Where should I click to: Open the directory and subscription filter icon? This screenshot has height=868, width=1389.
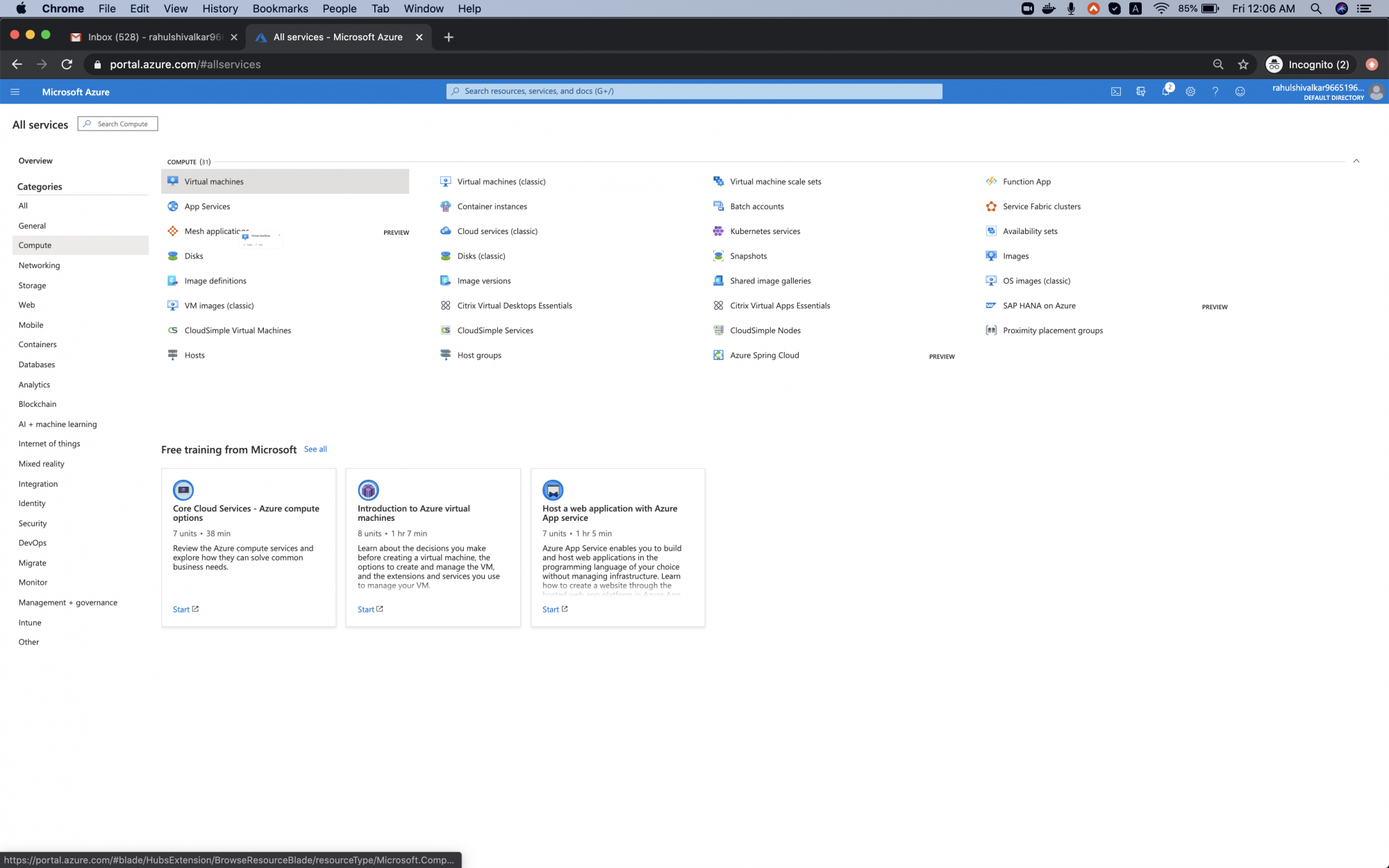(x=1140, y=92)
